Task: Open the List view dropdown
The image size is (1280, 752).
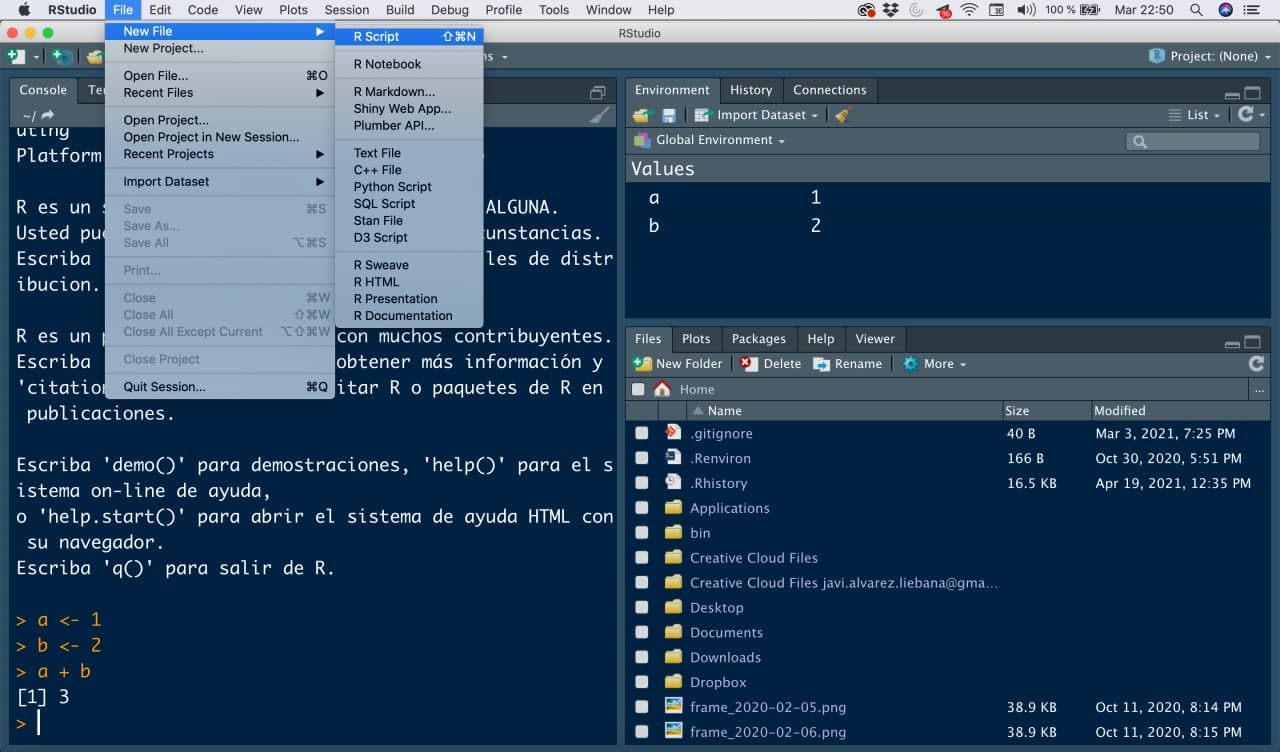Action: (1195, 115)
